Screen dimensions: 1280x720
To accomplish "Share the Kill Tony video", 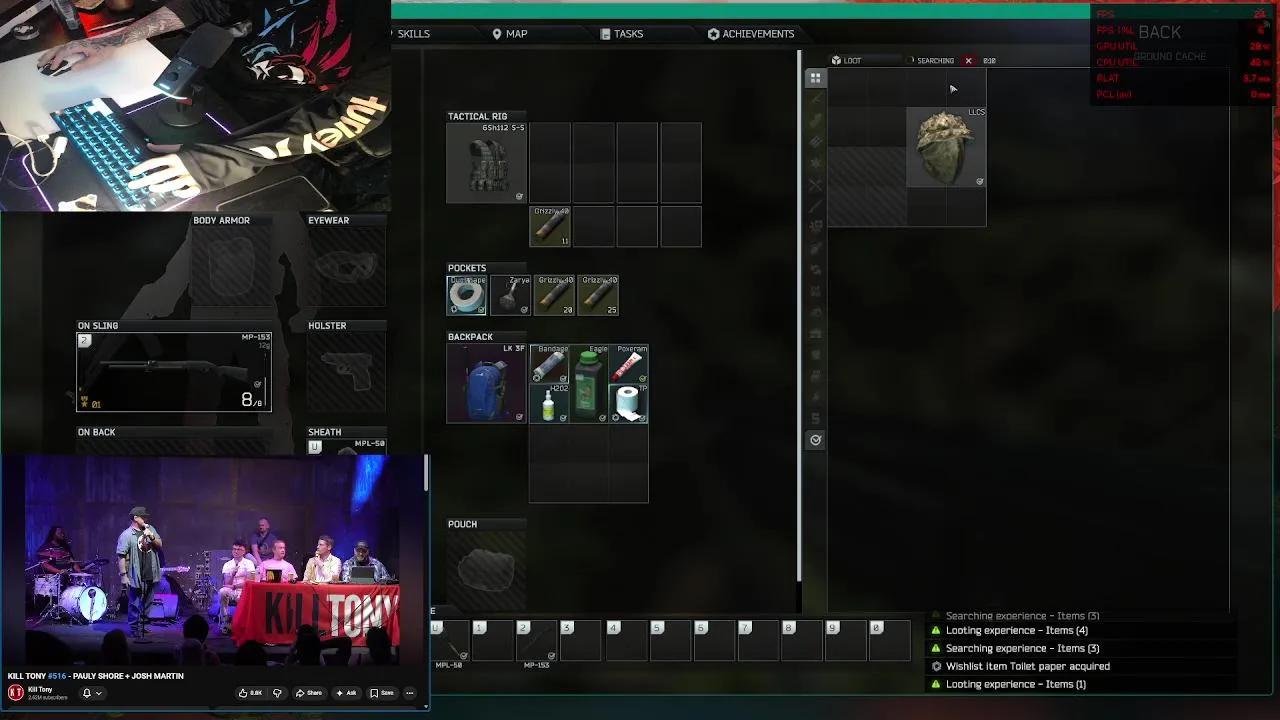I will [x=309, y=693].
